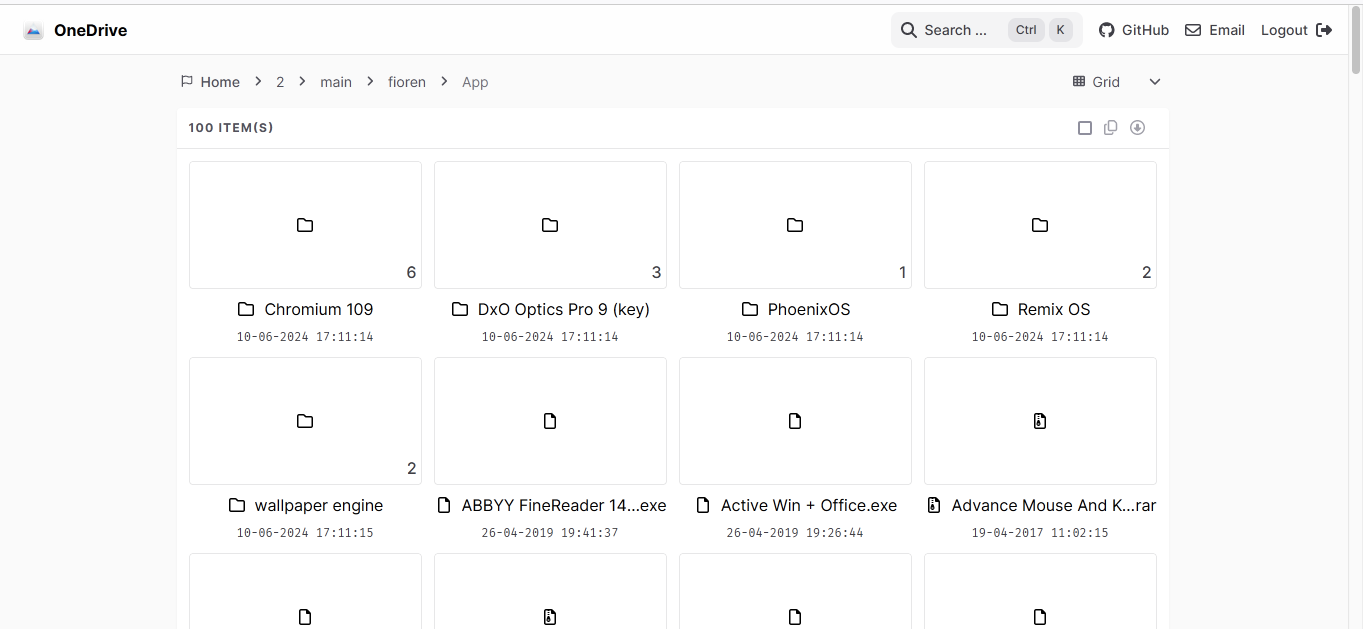Click the download selected files icon
The image size is (1363, 629).
click(x=1137, y=127)
